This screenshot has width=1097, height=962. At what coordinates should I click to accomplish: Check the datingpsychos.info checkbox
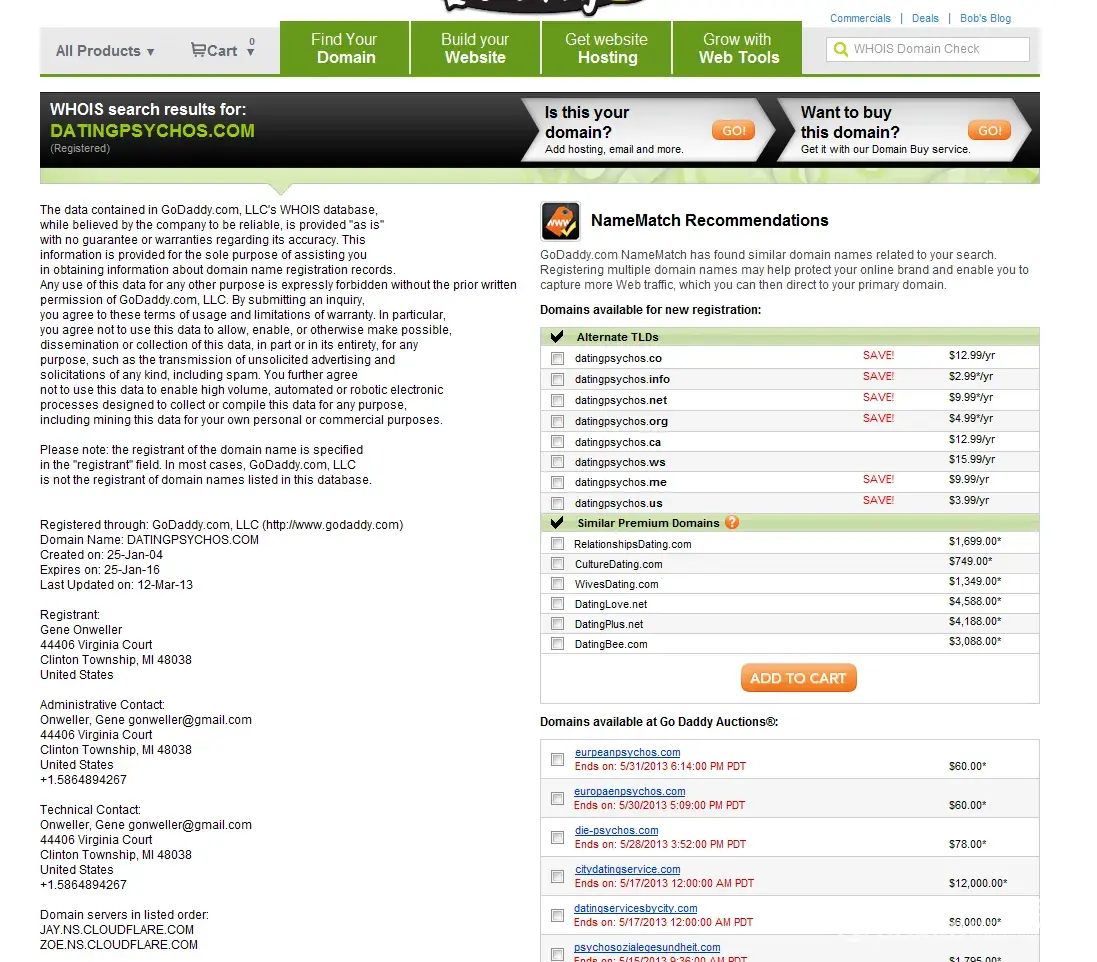(558, 379)
